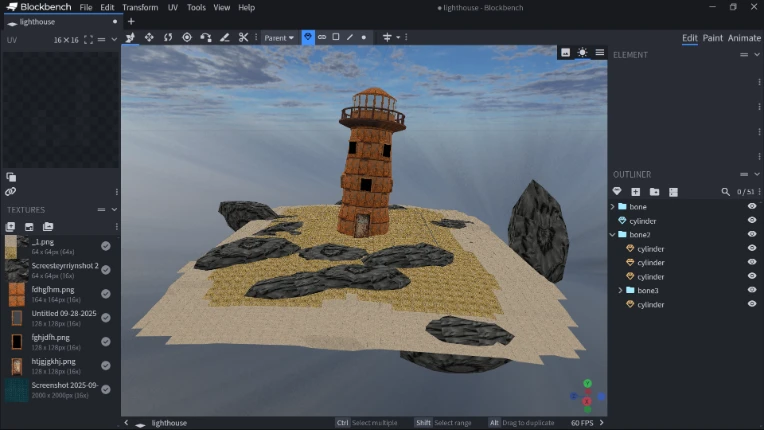Add a group in the Outliner toolbar
Screen dimensions: 764x430
click(654, 192)
